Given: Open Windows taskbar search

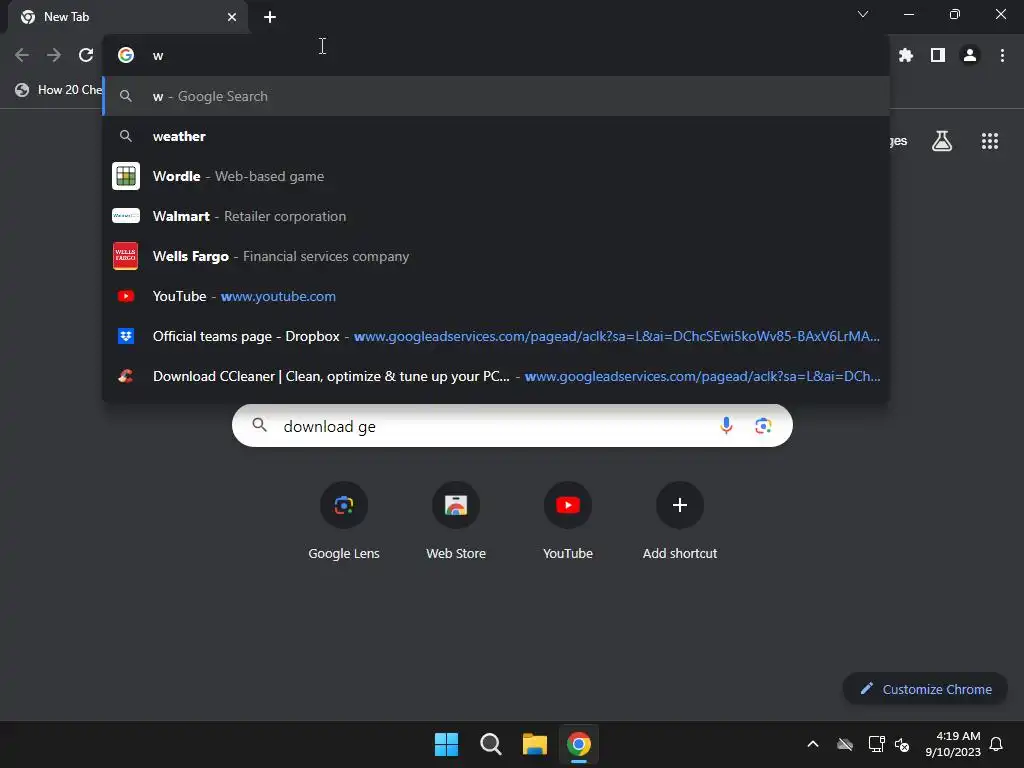Looking at the screenshot, I should pos(490,744).
